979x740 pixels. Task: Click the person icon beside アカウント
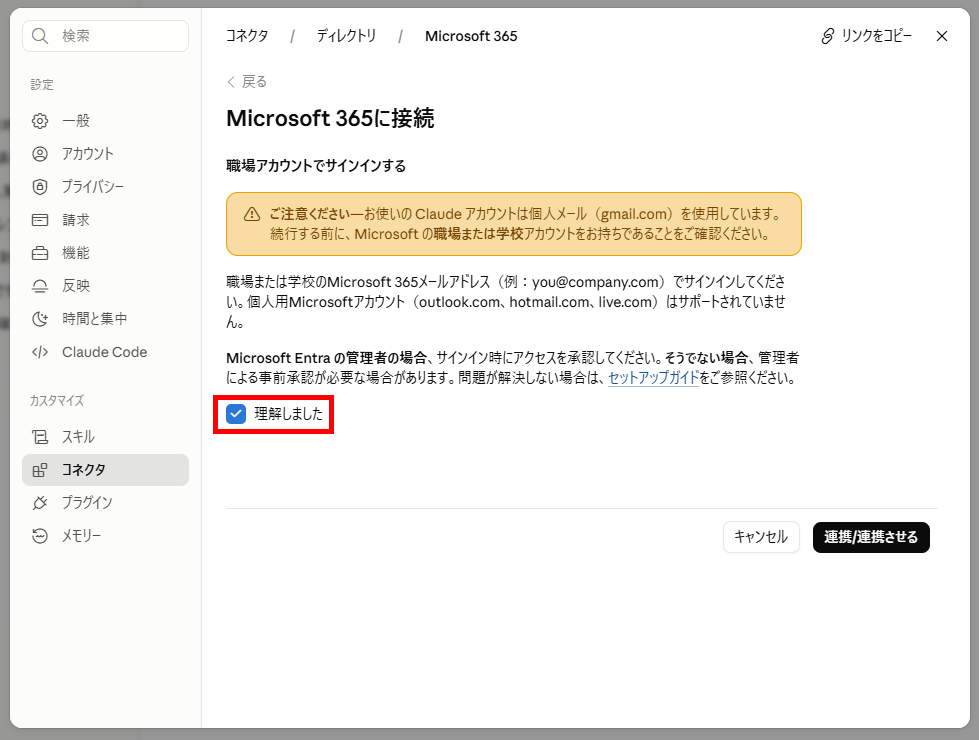(40, 154)
